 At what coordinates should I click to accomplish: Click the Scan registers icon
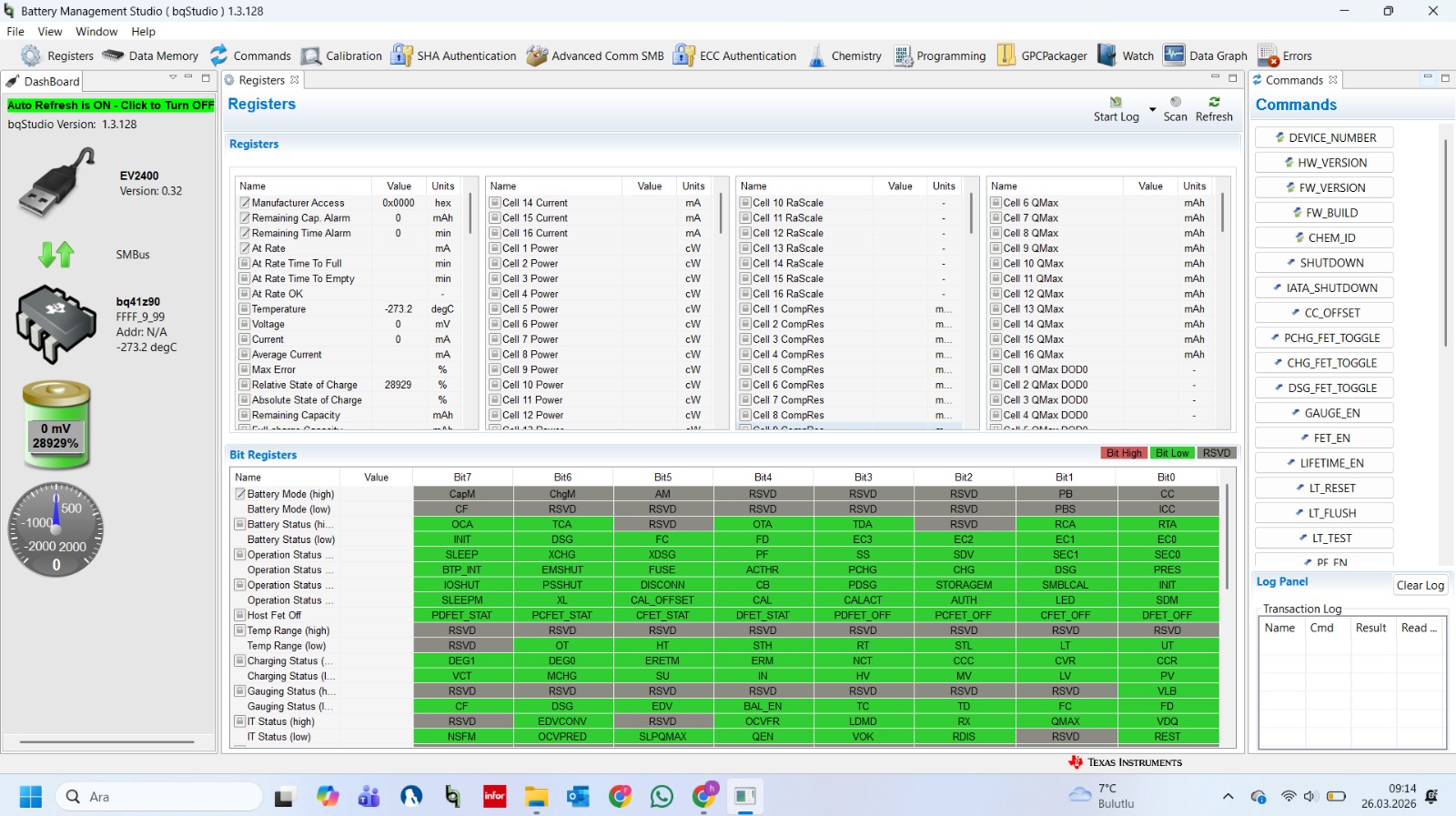(1176, 102)
